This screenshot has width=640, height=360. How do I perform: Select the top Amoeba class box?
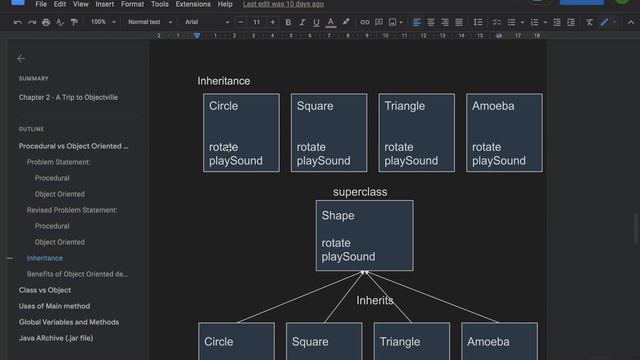click(504, 133)
